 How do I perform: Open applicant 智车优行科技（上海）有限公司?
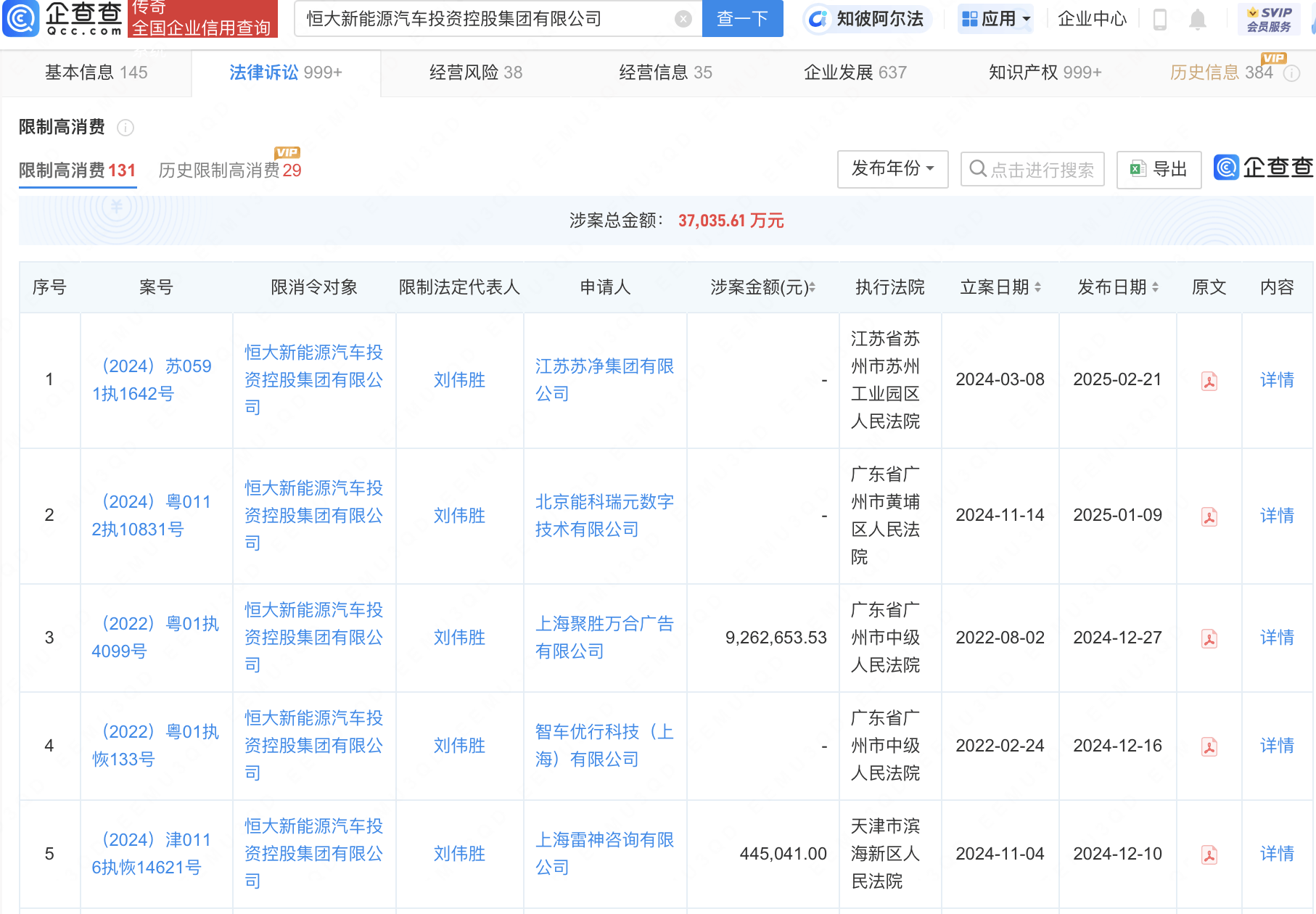[x=605, y=746]
